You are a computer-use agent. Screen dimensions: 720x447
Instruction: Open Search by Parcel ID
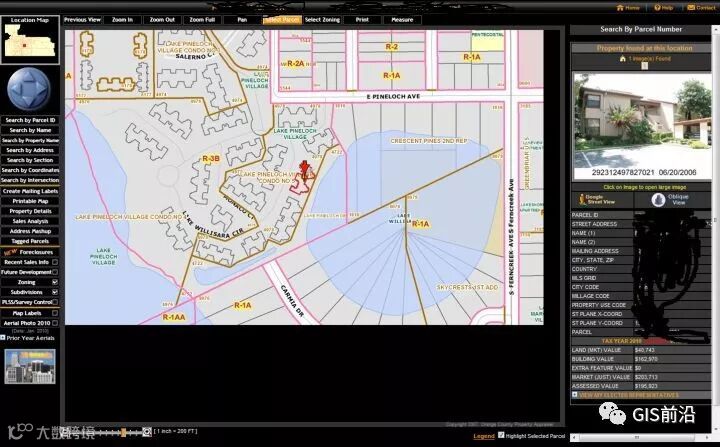click(30, 120)
